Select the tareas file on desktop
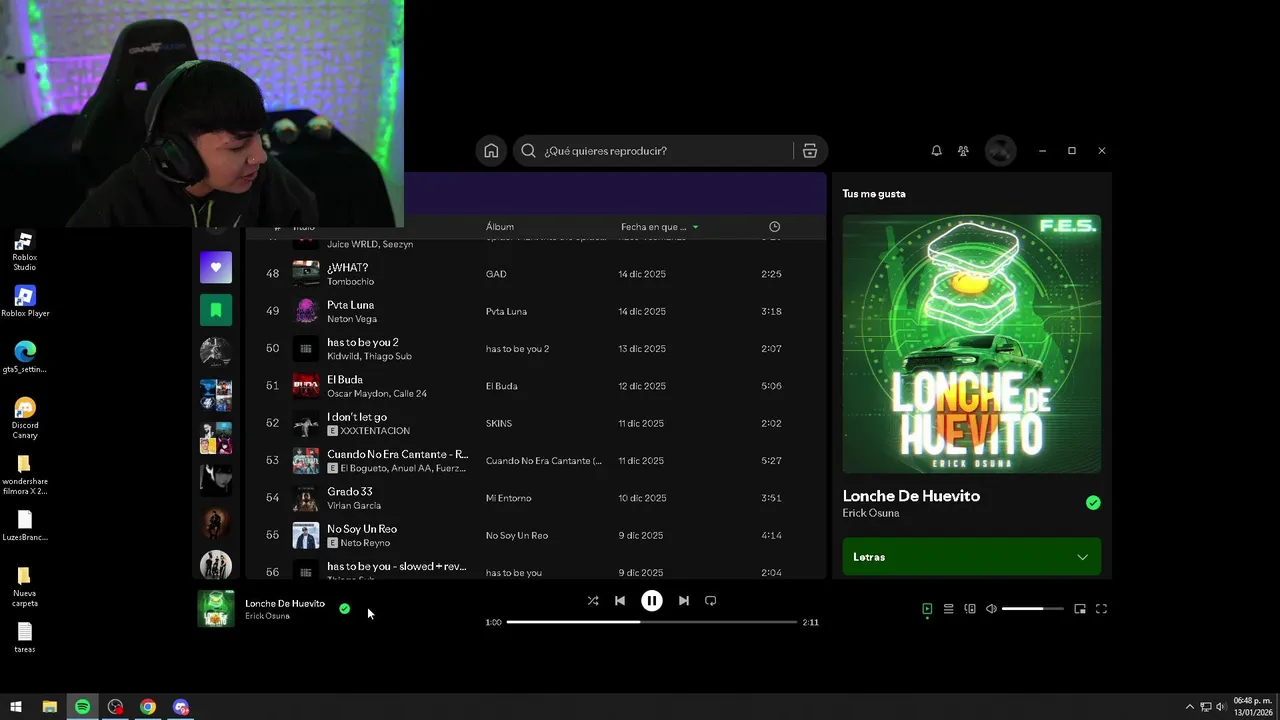This screenshot has width=1280, height=720. (x=25, y=638)
